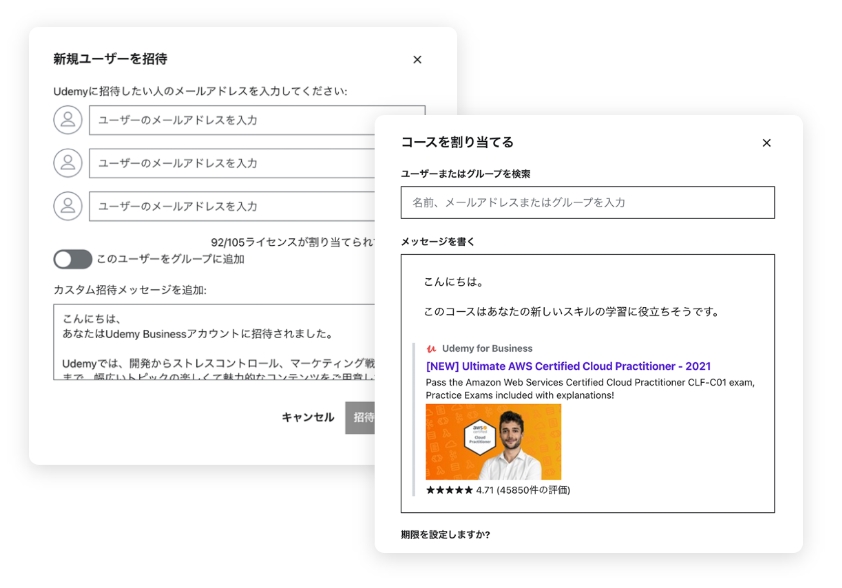Click the キャンセル button
Viewport: 842px width, 588px height.
pos(308,417)
